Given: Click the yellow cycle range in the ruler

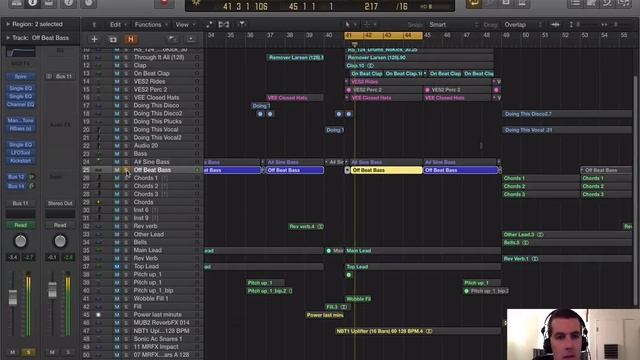Looking at the screenshot, I should coord(383,36).
